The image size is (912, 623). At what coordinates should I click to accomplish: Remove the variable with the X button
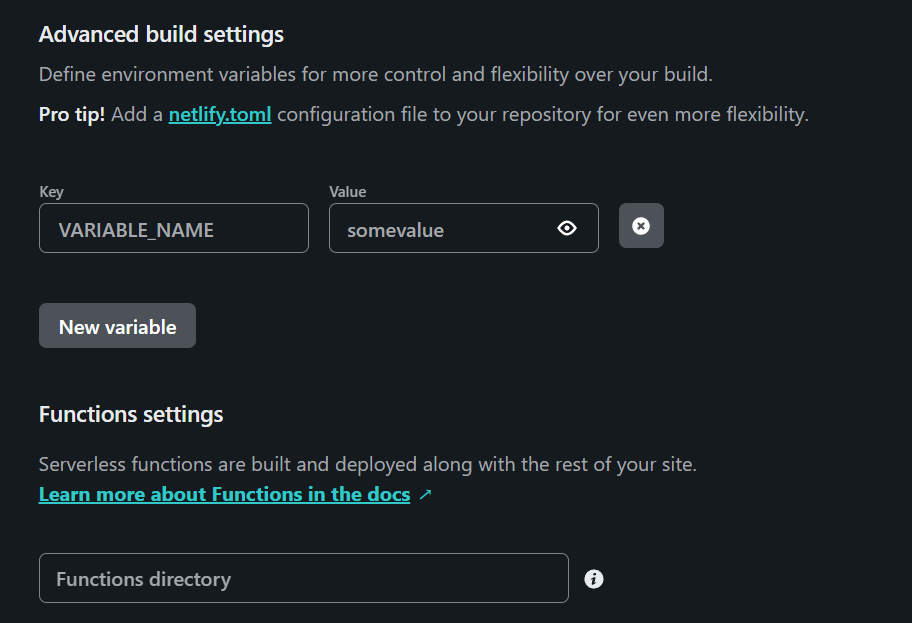click(641, 226)
